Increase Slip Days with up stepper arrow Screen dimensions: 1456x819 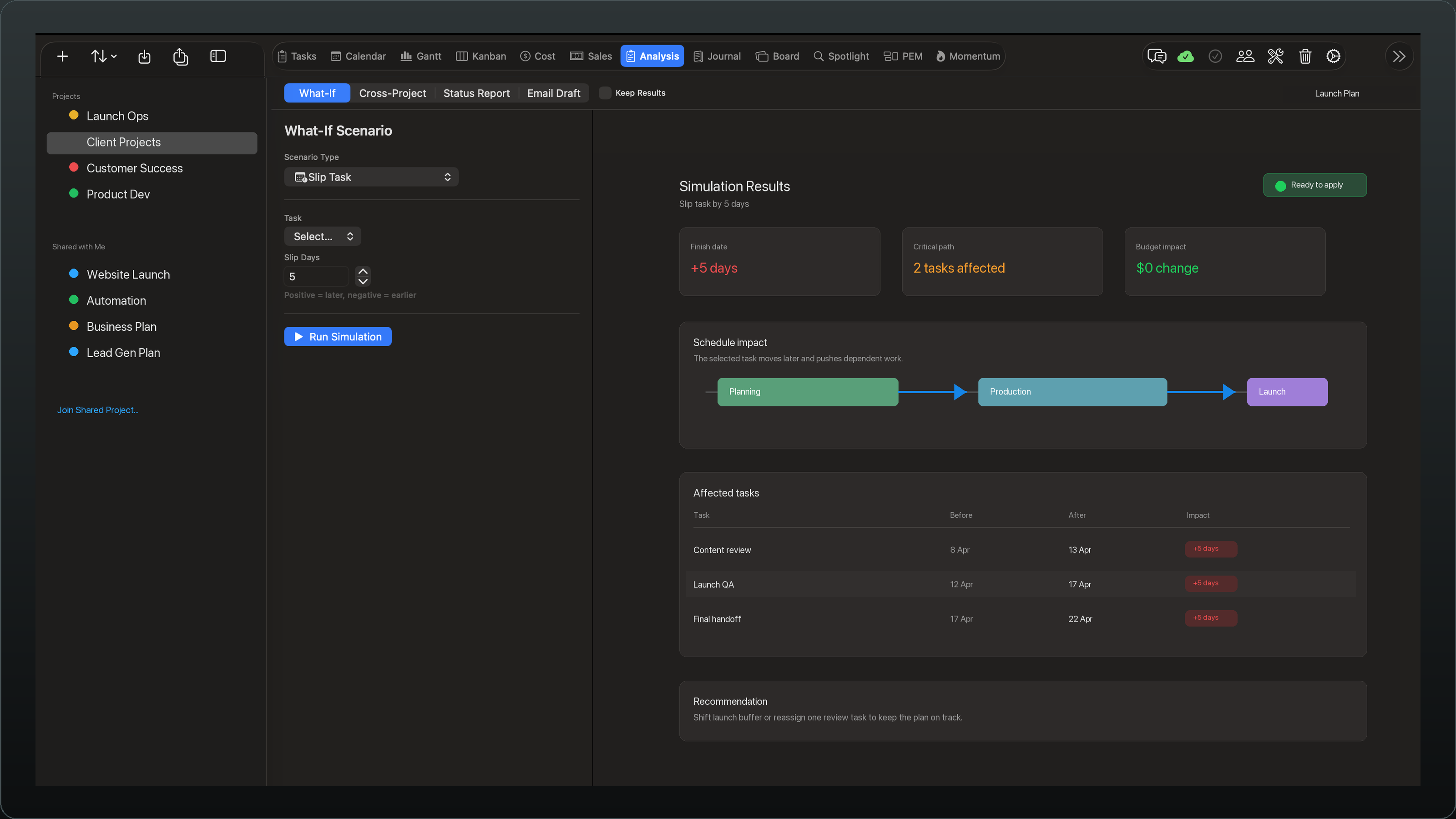[x=363, y=271]
